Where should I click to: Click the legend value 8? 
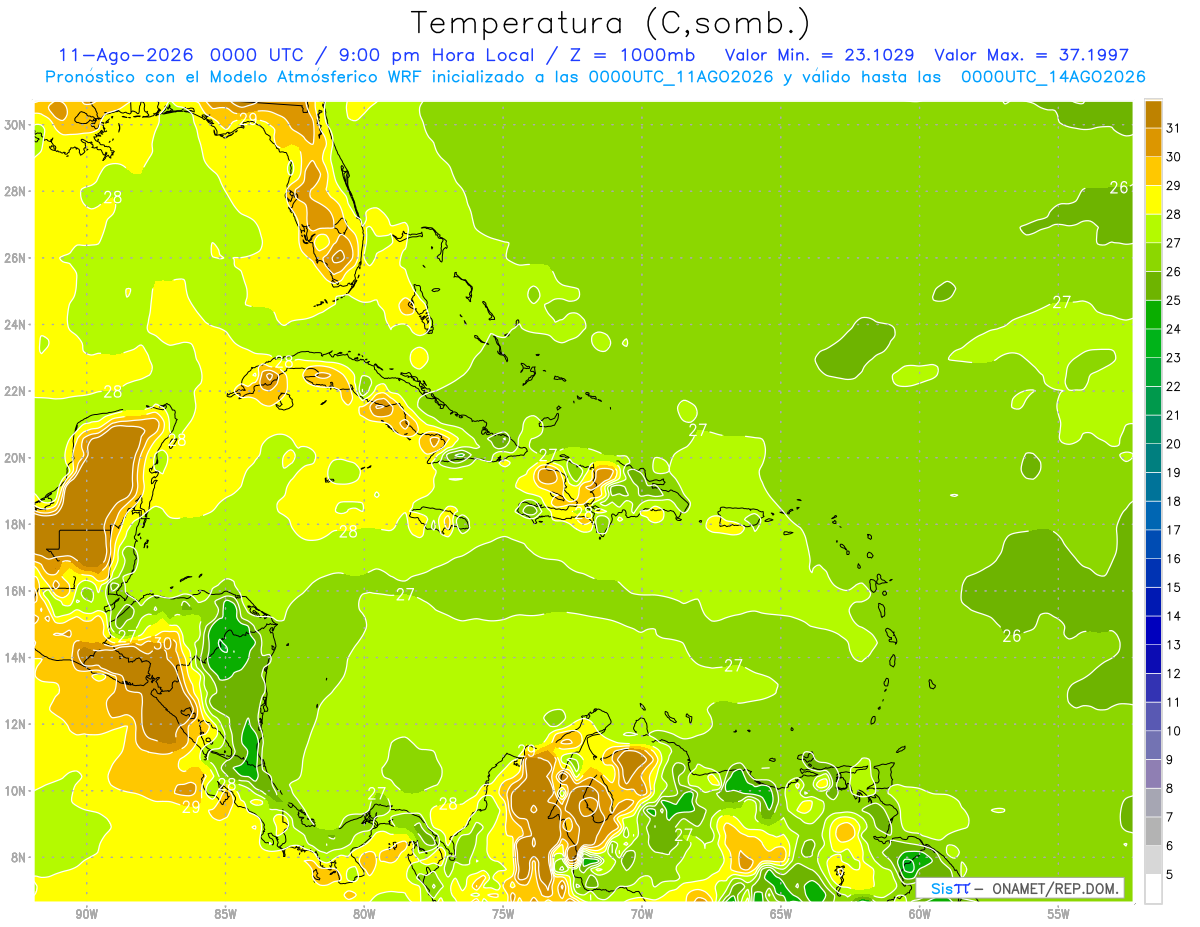tap(1169, 788)
